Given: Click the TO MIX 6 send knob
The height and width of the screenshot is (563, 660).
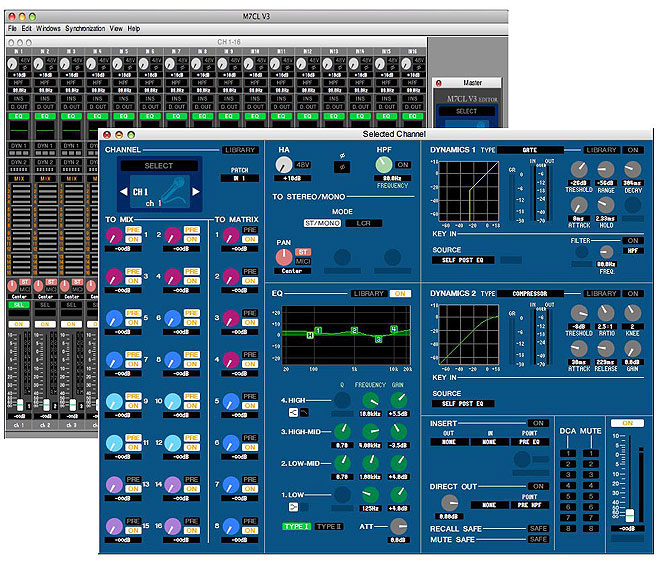Looking at the screenshot, I should (x=172, y=319).
